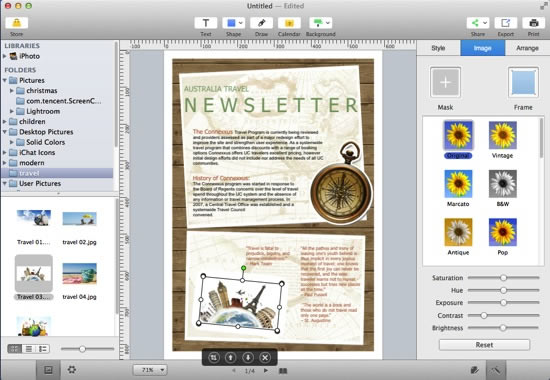
Task: Select the Draw tool
Action: 261,23
